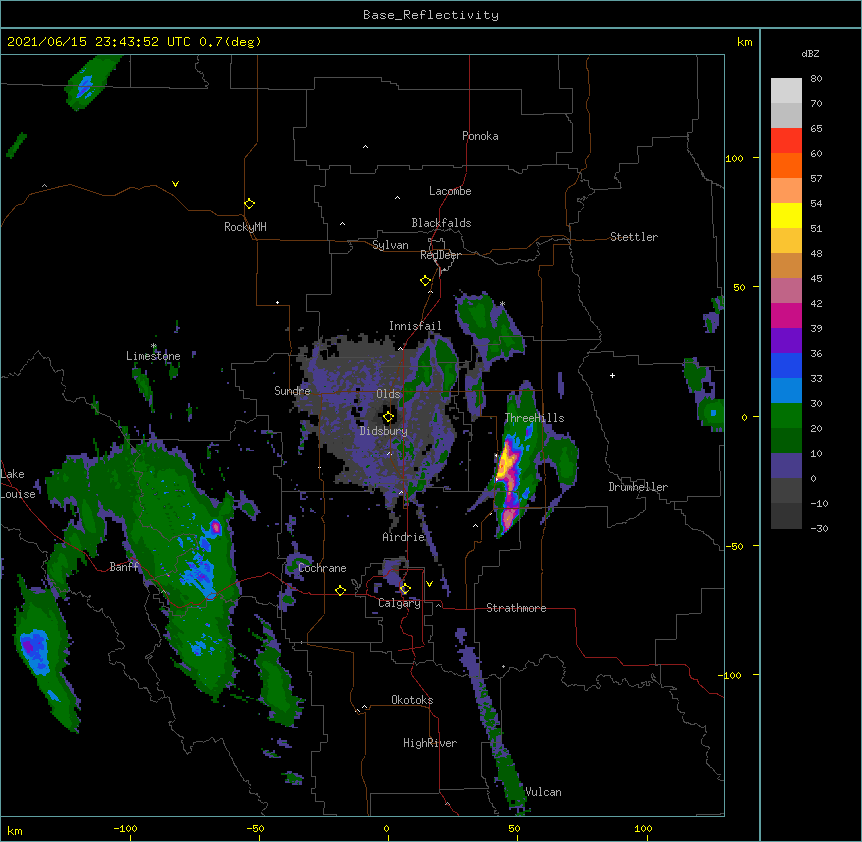
Task: Click the Base_Reflectivity title text
Action: click(431, 15)
